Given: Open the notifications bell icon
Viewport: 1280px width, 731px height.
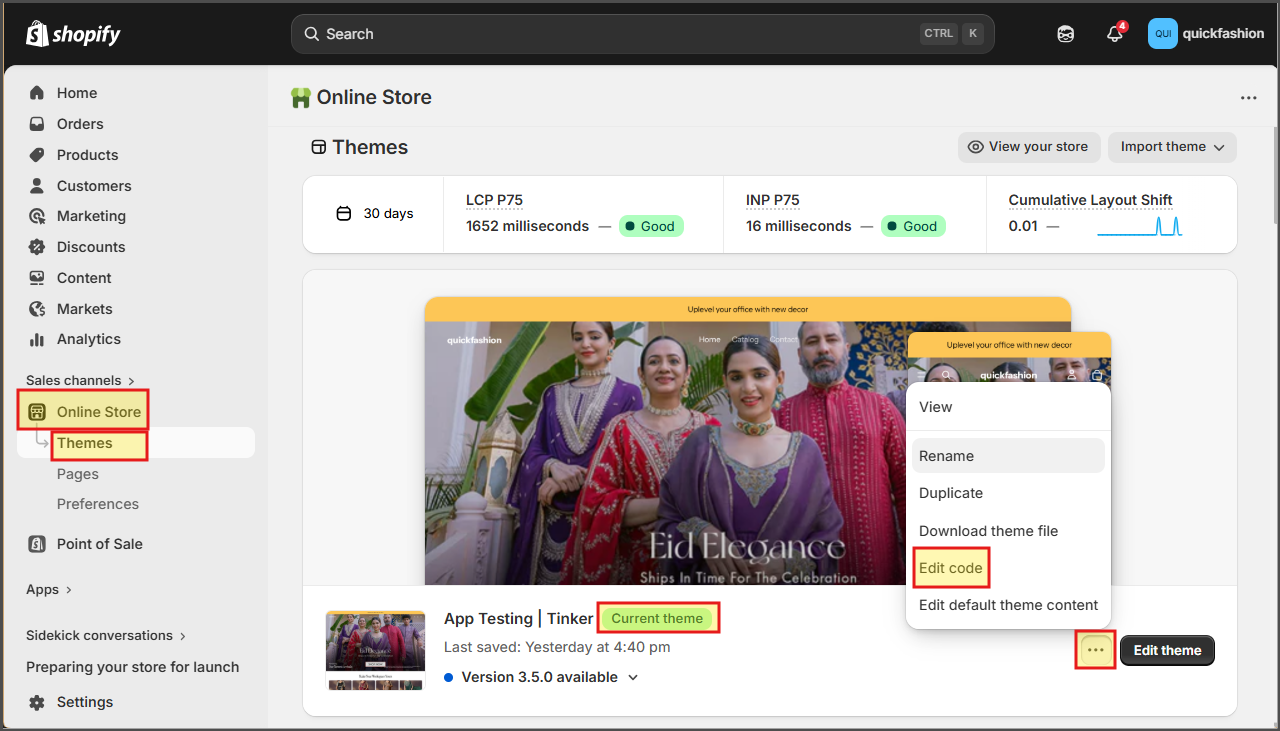Looking at the screenshot, I should 1115,34.
